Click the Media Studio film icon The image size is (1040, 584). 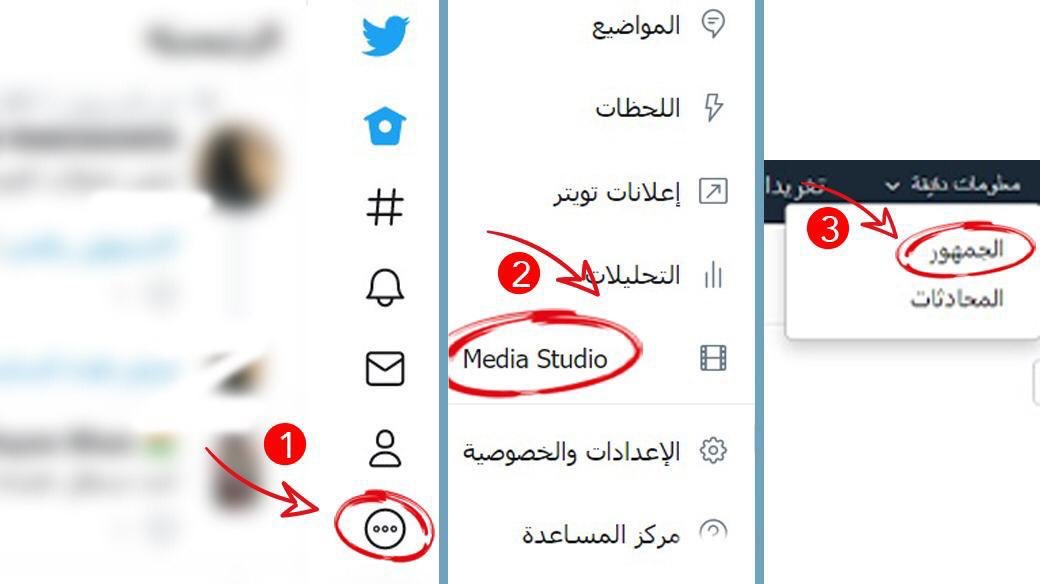click(713, 358)
